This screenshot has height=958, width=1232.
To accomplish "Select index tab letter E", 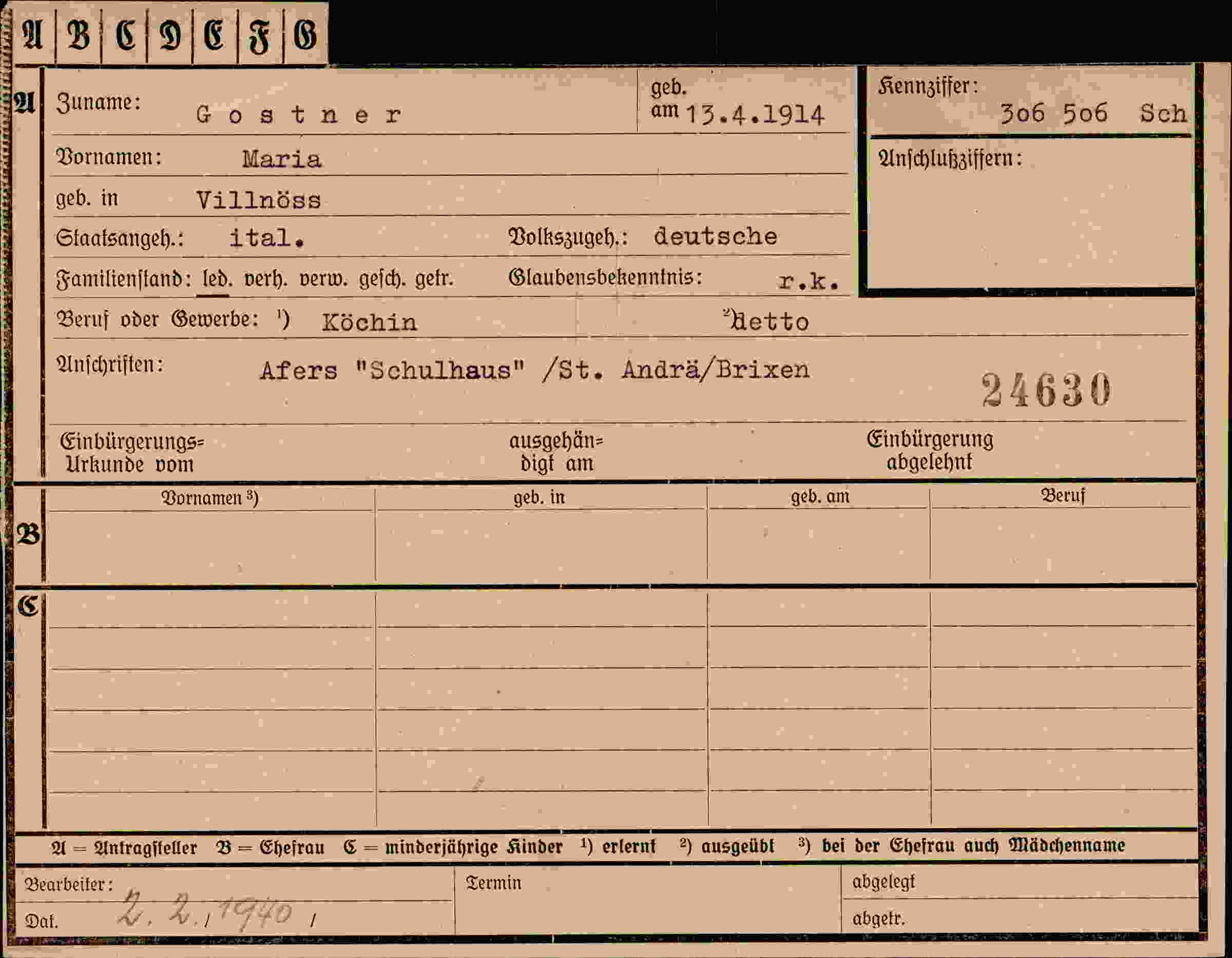I will point(215,35).
